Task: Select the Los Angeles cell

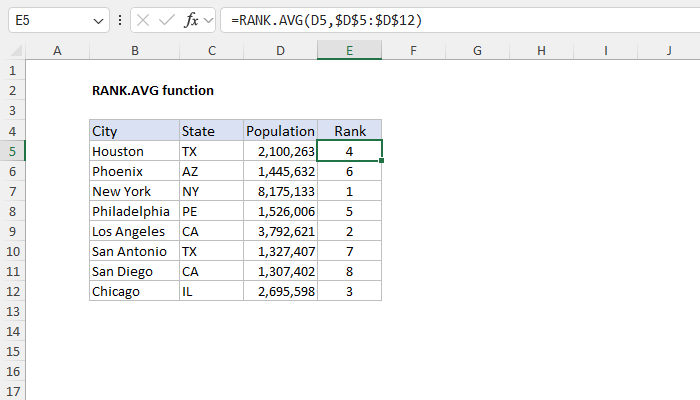Action: pos(134,231)
